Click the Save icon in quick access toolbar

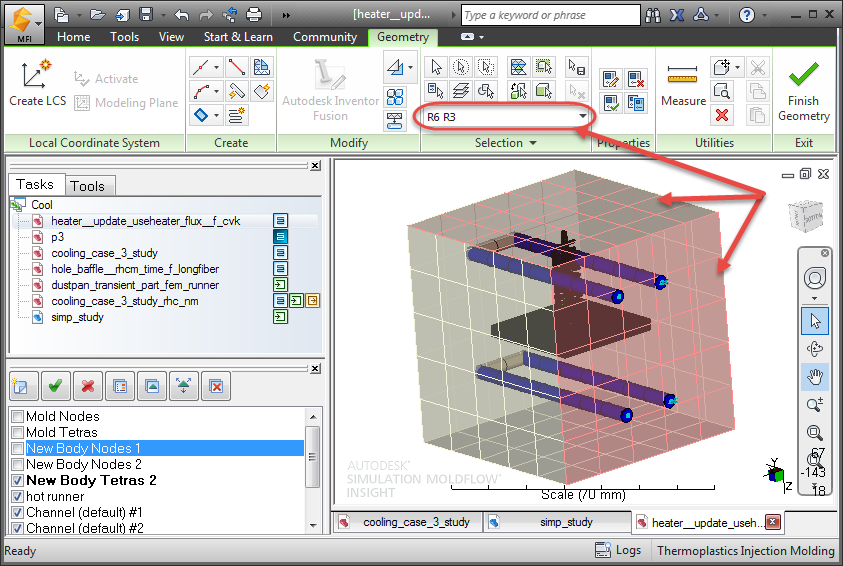click(146, 15)
